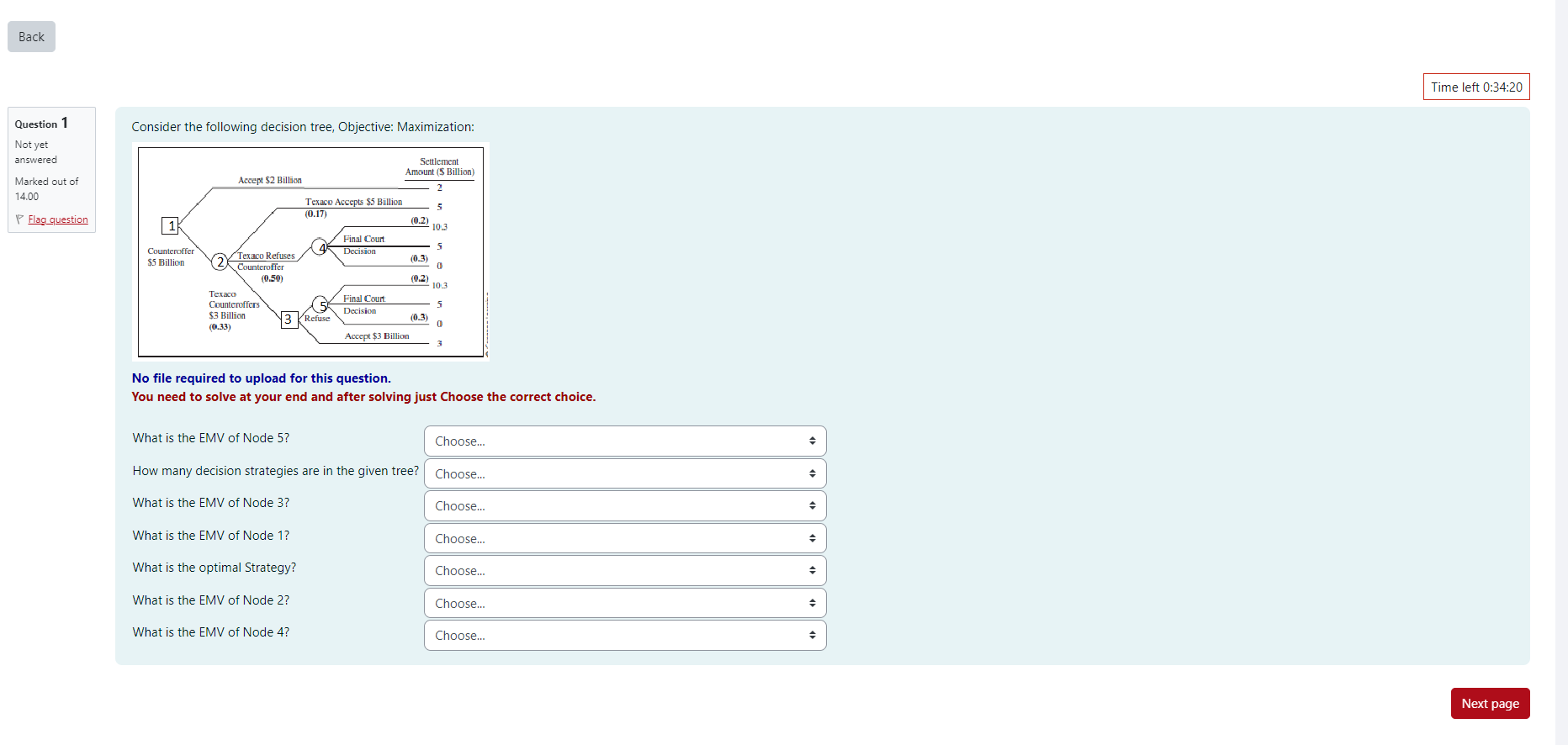
Task: Open the EMV of Node 2 dropdown
Action: click(x=625, y=604)
